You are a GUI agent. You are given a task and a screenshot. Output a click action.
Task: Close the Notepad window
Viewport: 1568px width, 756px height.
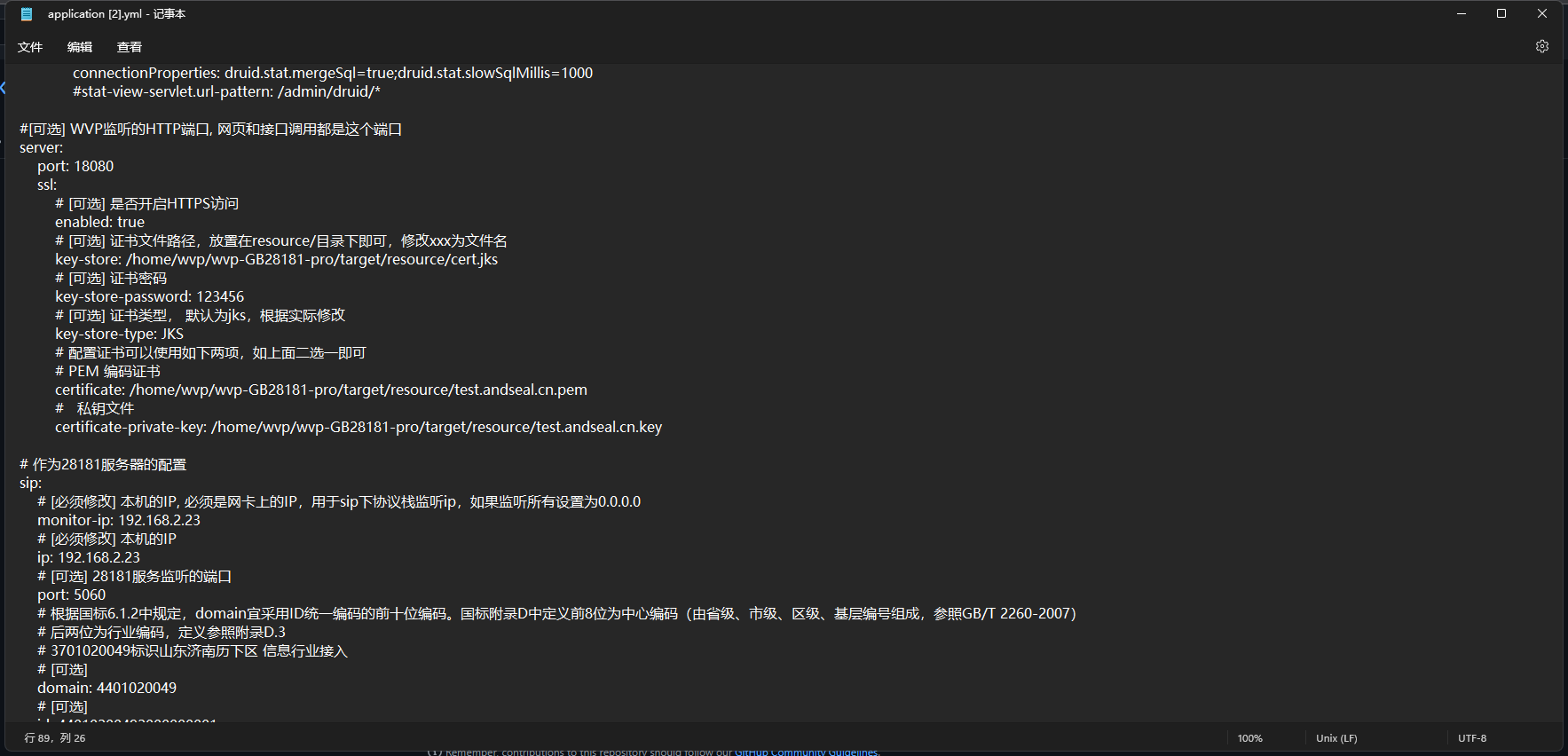[1542, 13]
